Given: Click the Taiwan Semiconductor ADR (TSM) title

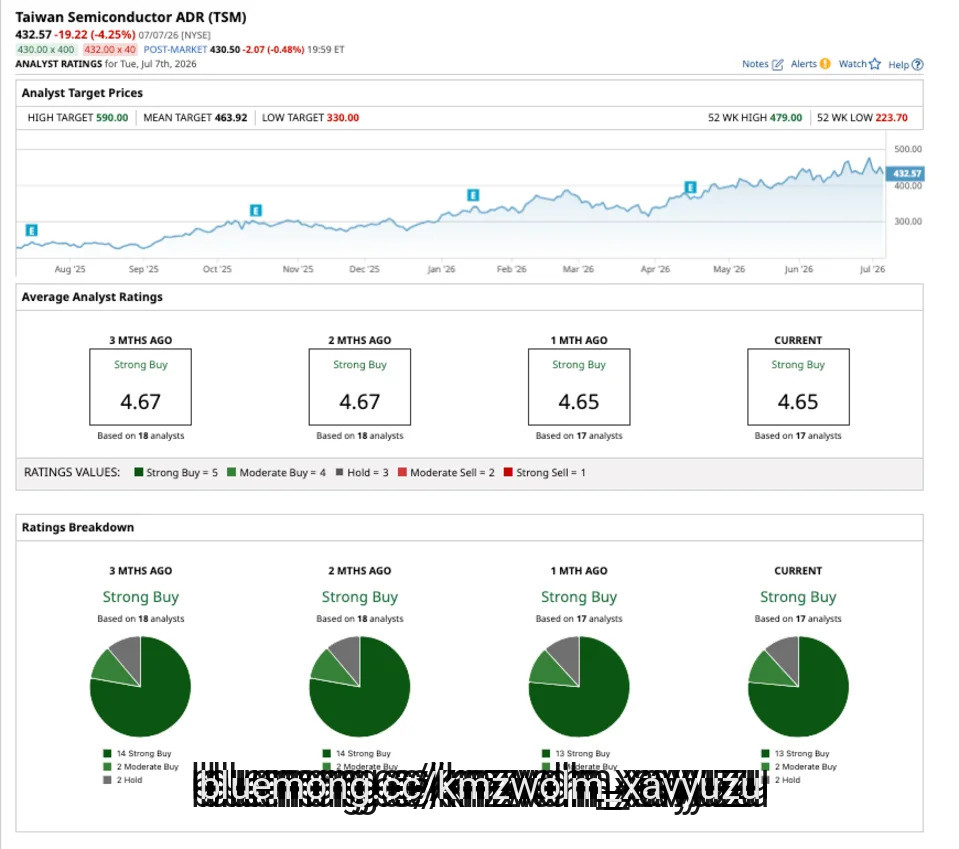Looking at the screenshot, I should [x=131, y=17].
